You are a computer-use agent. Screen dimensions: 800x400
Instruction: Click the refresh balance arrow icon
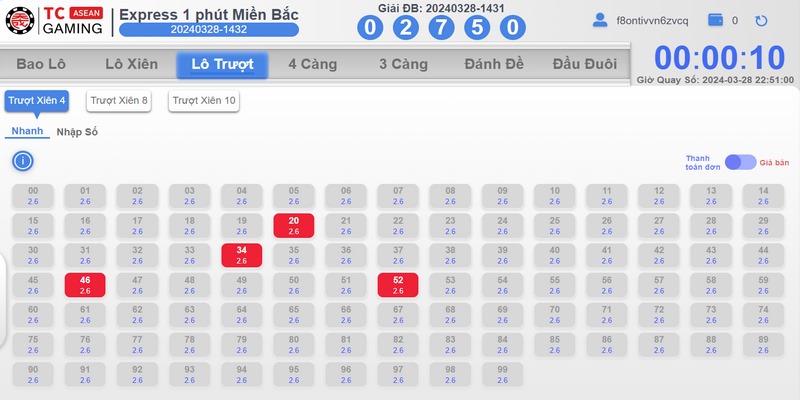coord(761,21)
